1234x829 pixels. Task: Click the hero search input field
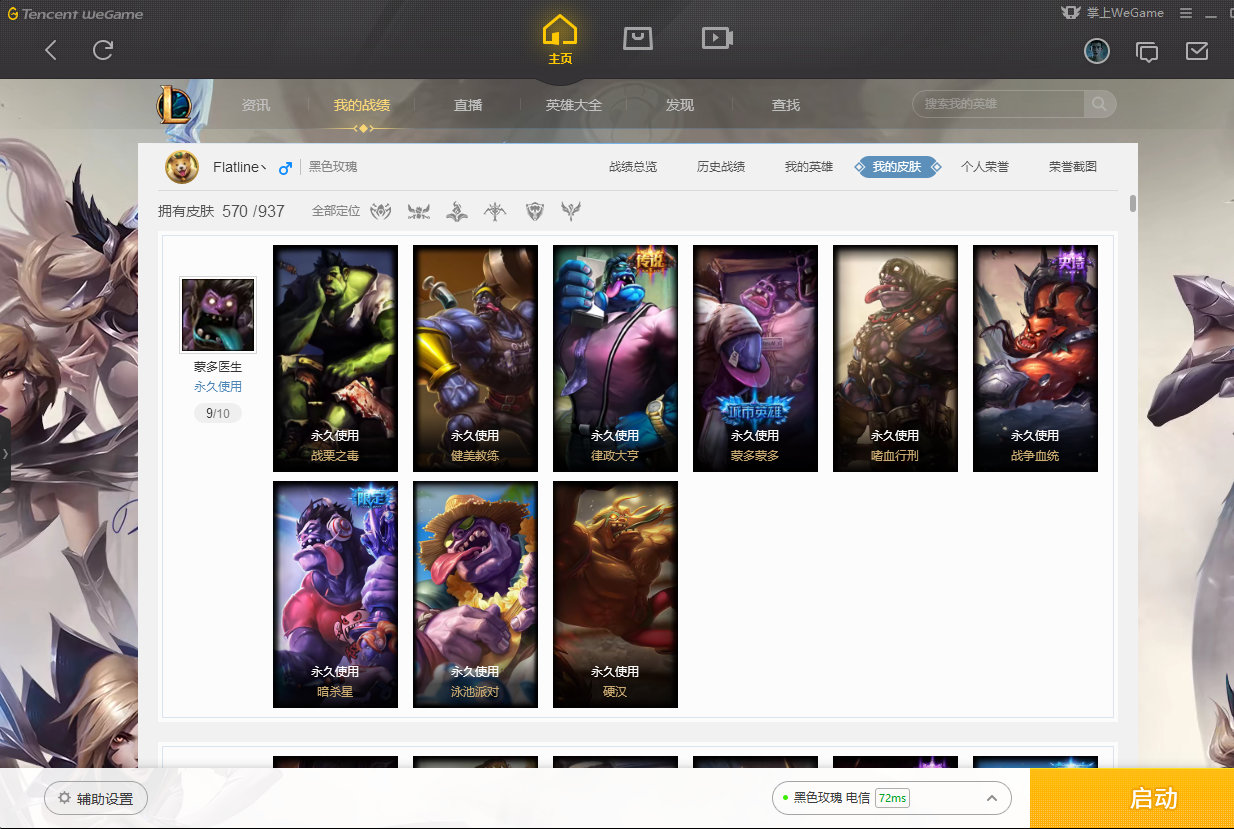(x=998, y=104)
